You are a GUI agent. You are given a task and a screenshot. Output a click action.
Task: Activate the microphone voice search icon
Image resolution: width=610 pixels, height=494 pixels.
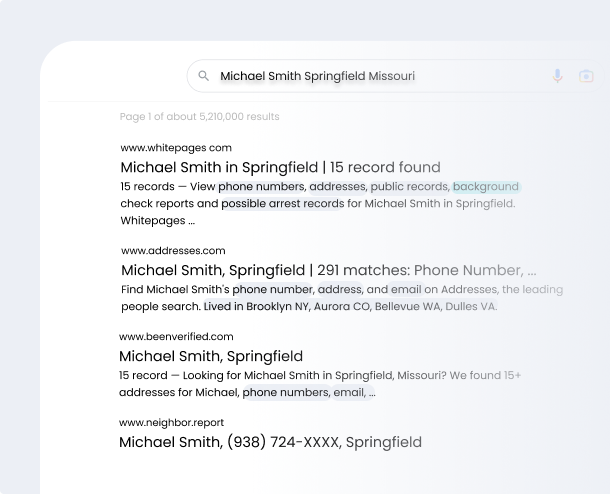pos(557,76)
